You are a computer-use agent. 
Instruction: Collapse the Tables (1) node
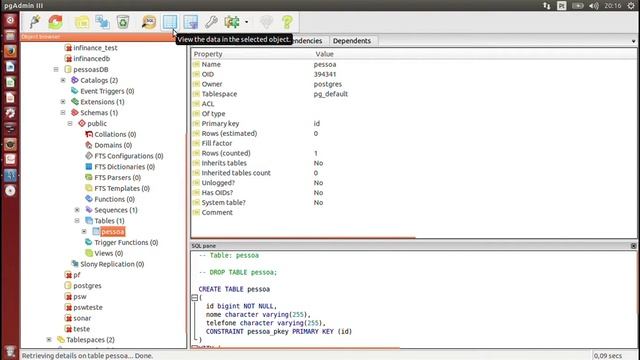click(x=77, y=220)
